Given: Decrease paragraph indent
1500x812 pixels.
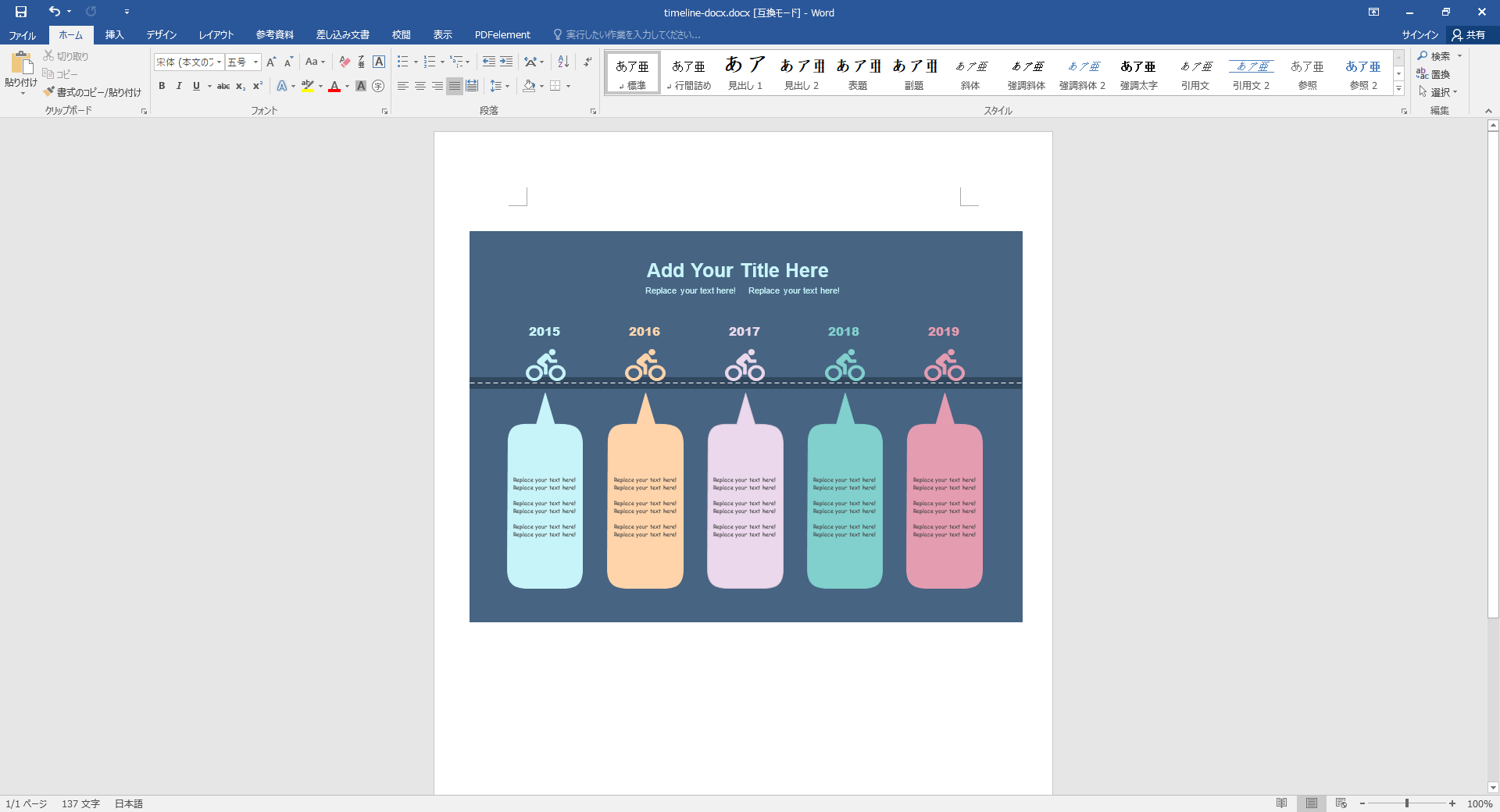Looking at the screenshot, I should coord(489,62).
